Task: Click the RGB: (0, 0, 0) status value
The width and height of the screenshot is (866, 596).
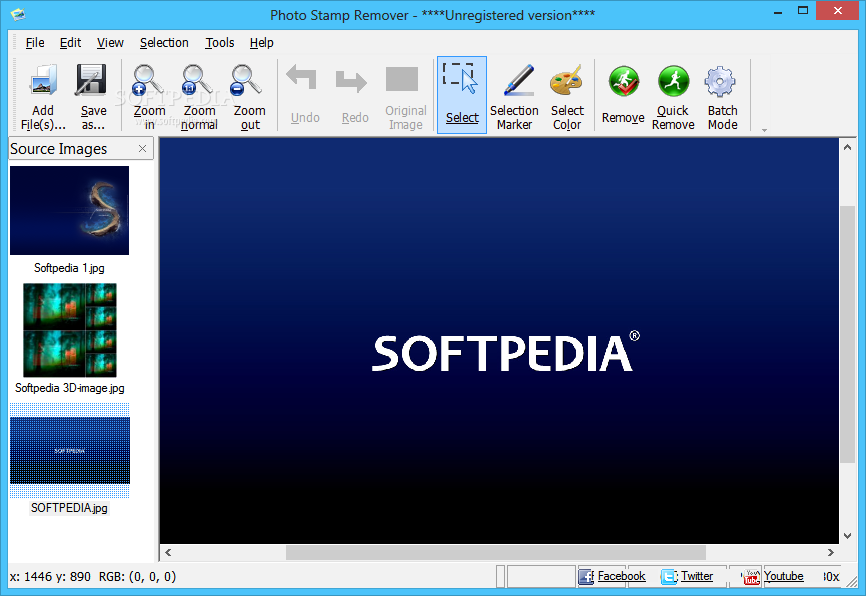Action: point(138,576)
